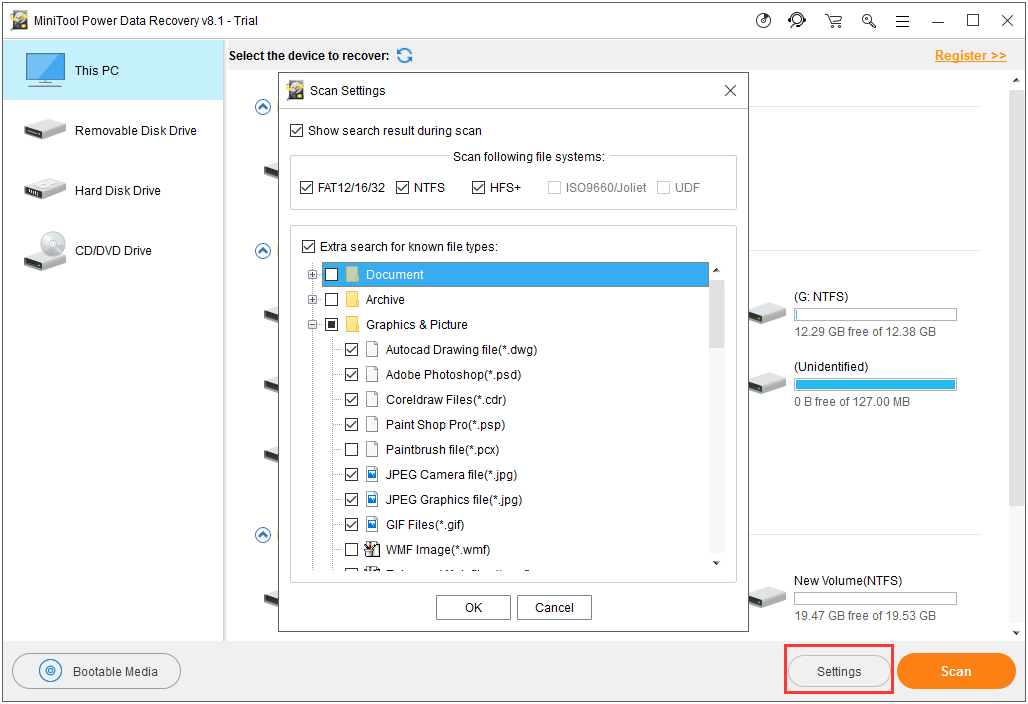Click the Scan Settings dialog app icon
The width and height of the screenshot is (1028, 704).
click(x=296, y=90)
